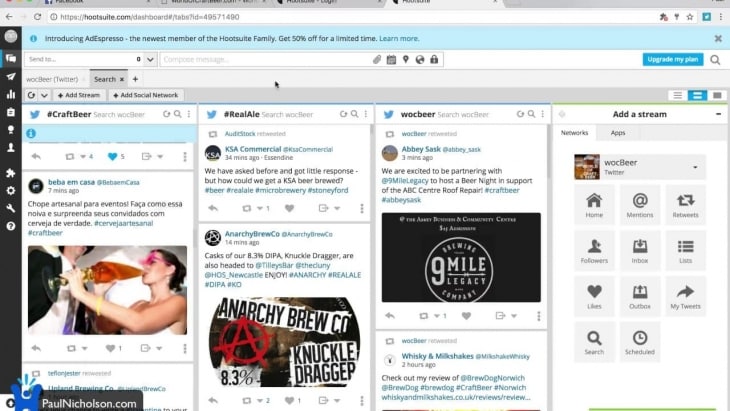
Task: Click the puzzle piece App Directory icon
Action: tap(11, 172)
